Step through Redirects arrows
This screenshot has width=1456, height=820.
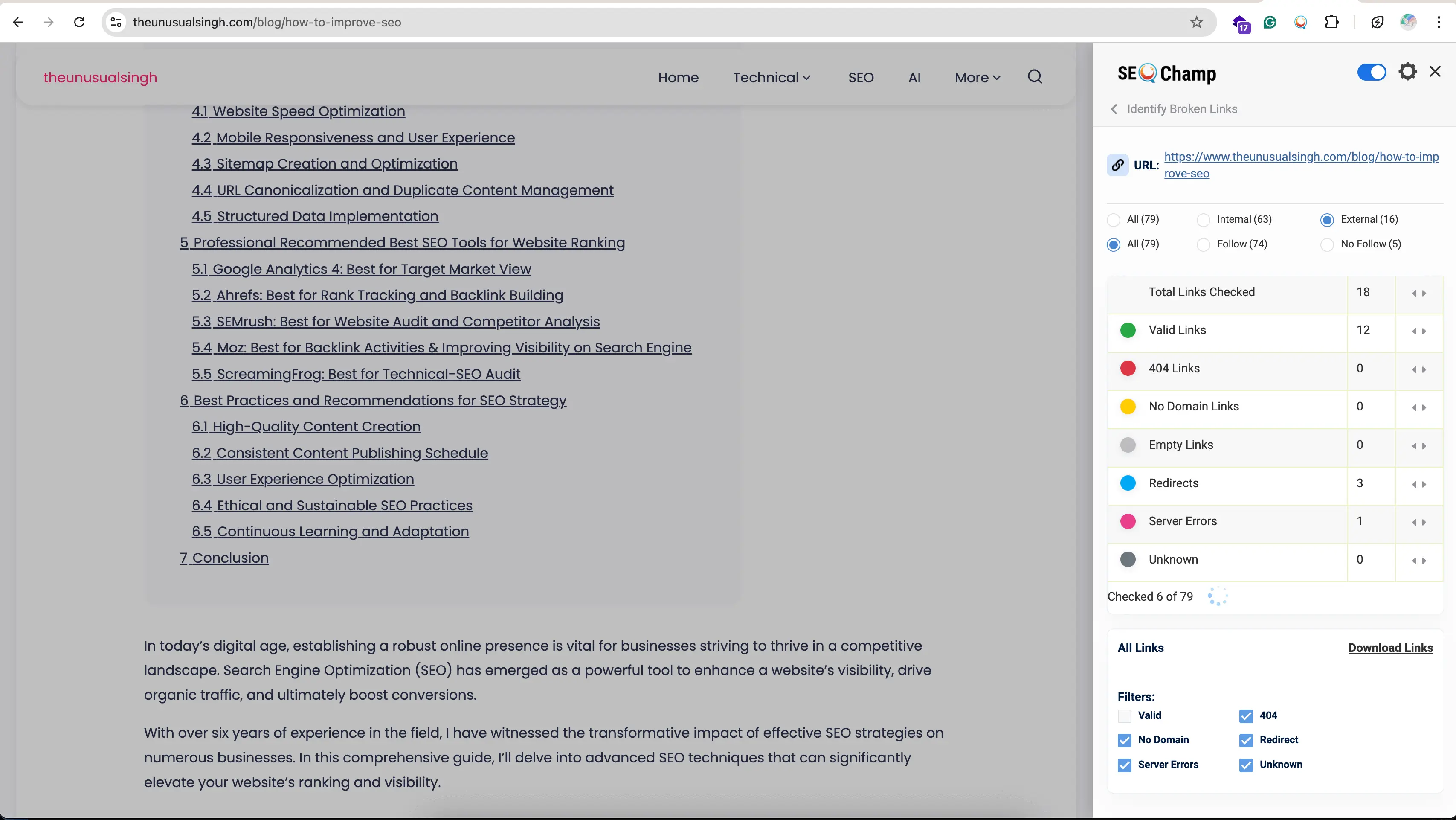(x=1419, y=484)
